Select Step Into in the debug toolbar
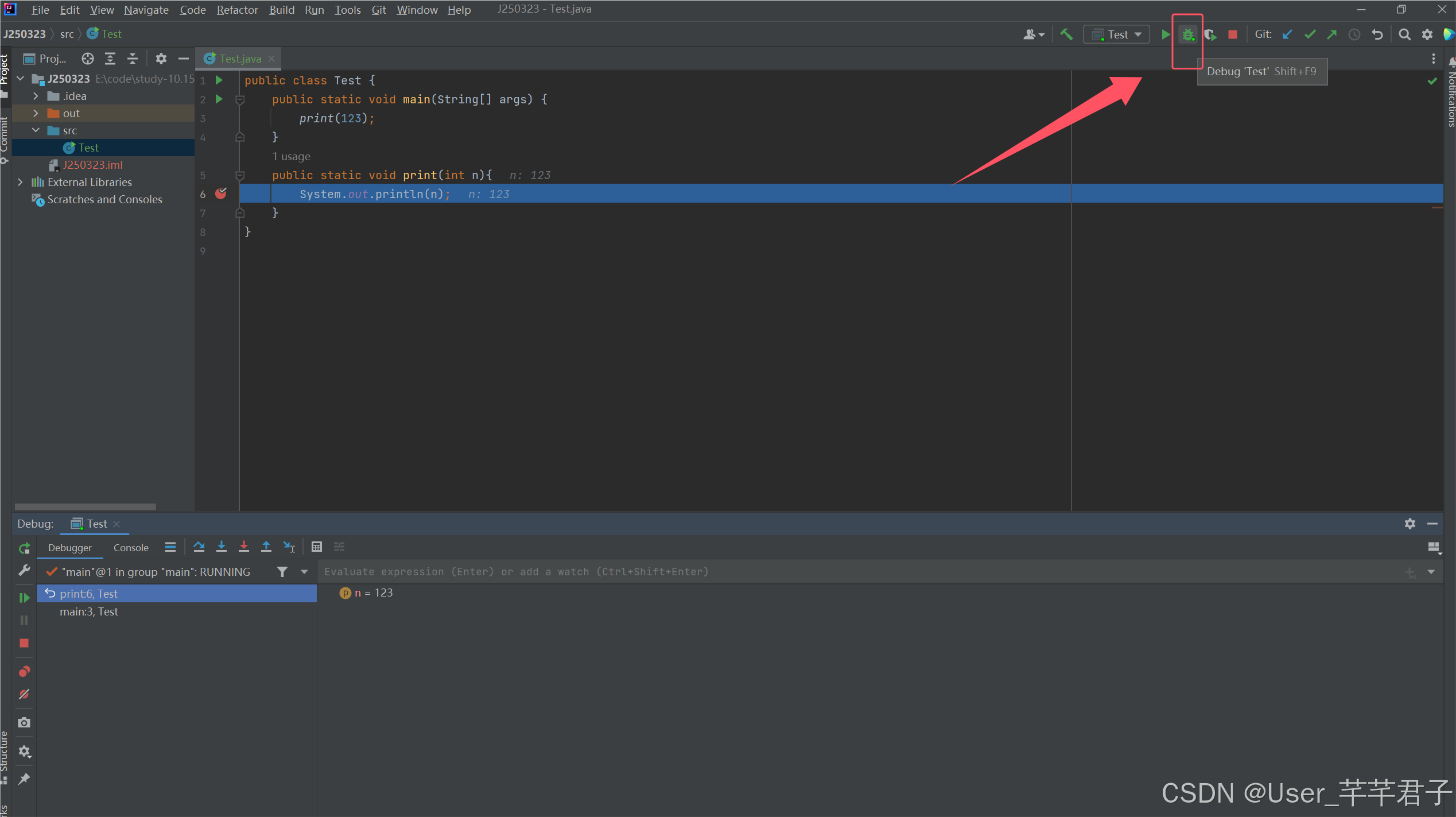The width and height of the screenshot is (1456, 817). coord(222,547)
